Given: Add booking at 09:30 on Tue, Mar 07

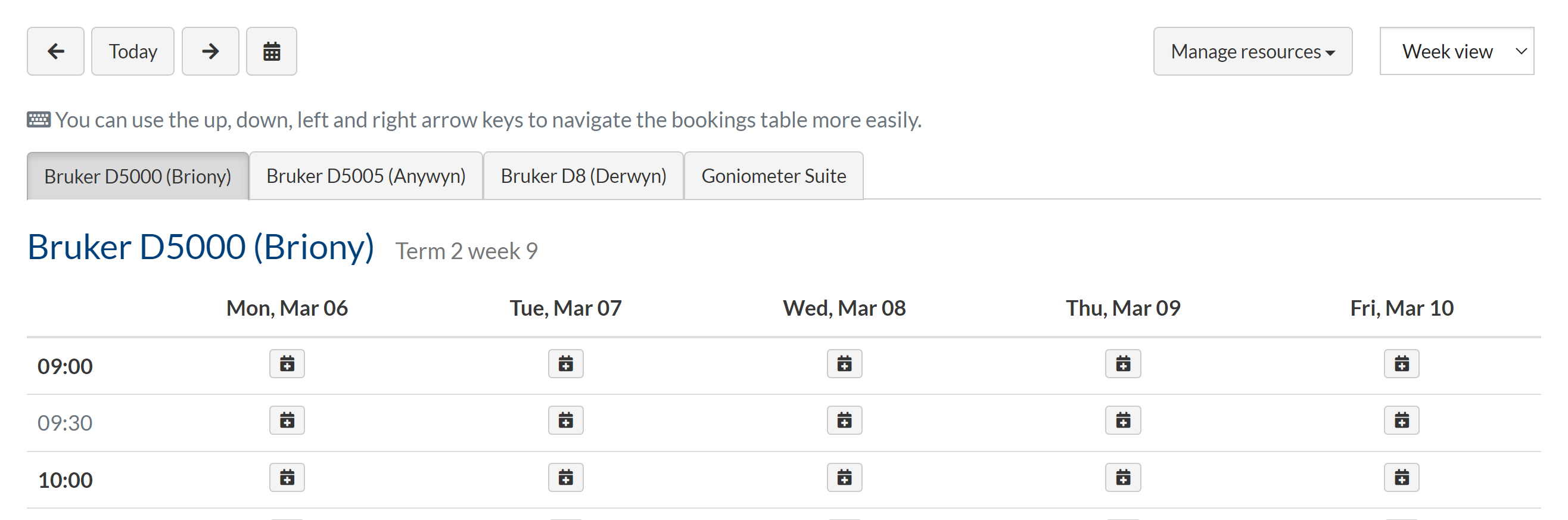Looking at the screenshot, I should point(565,420).
